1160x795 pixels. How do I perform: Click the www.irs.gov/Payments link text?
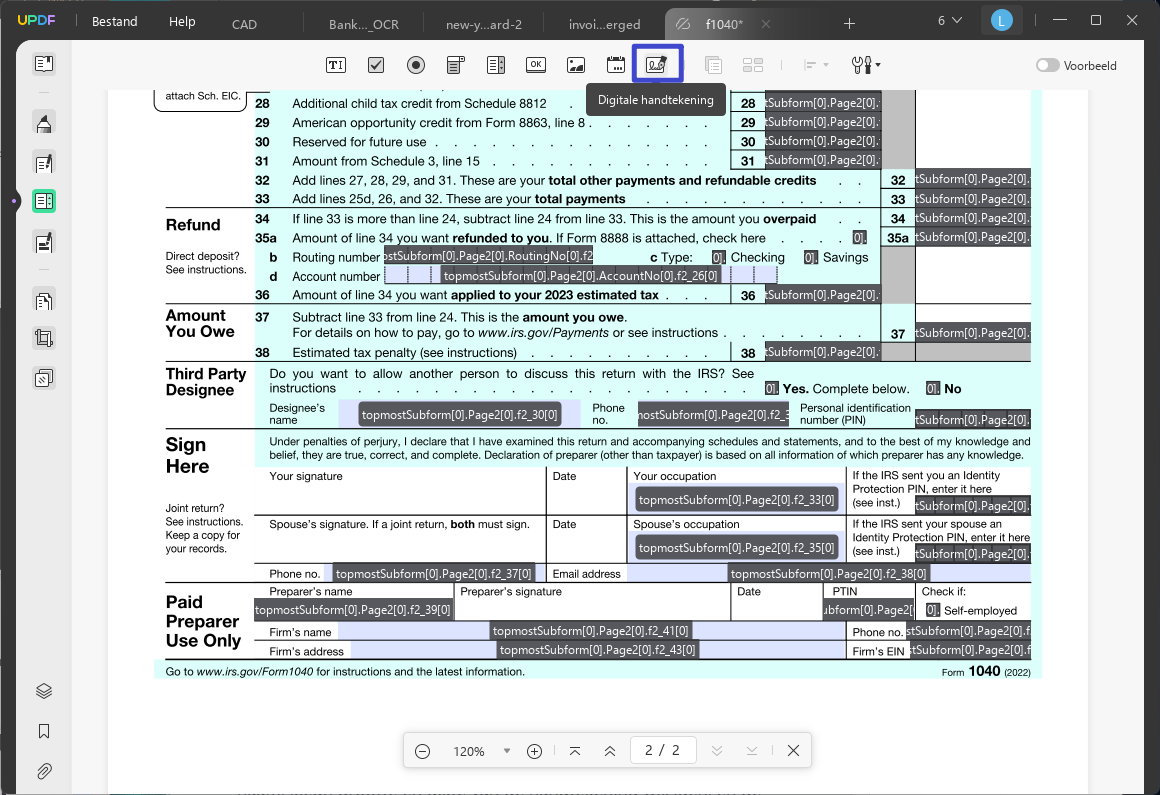pos(544,333)
